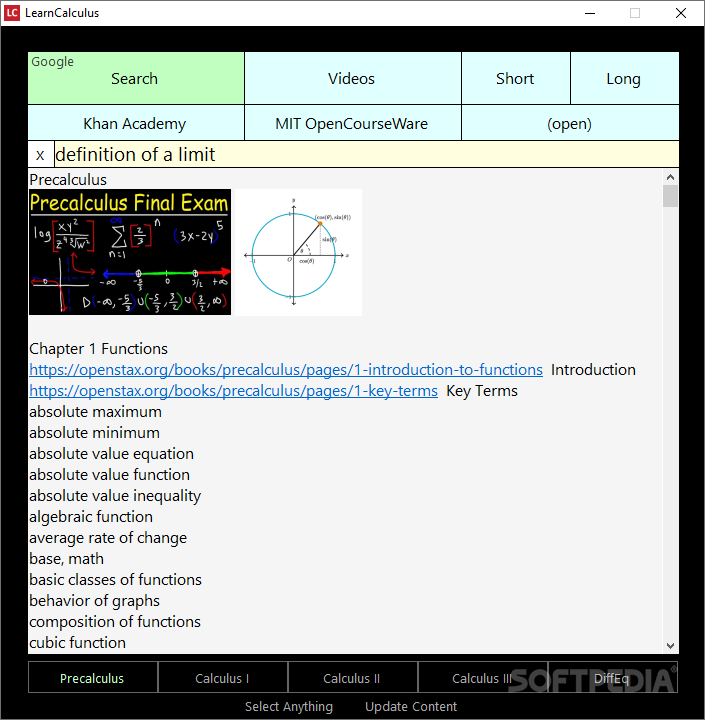Viewport: 705px width, 720px height.
Task: Select 'behavior of graphs' term
Action: 95,601
